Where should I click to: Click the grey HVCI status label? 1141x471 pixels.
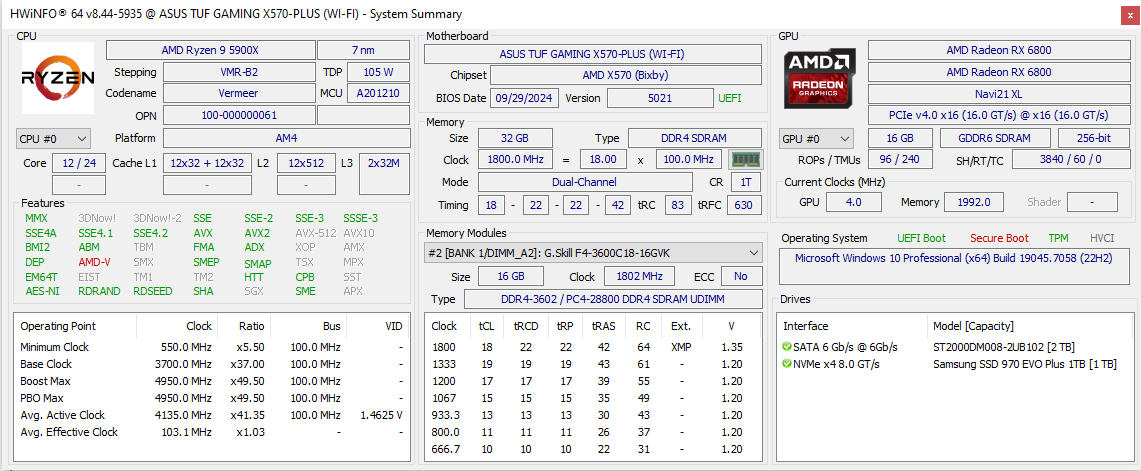point(1102,238)
